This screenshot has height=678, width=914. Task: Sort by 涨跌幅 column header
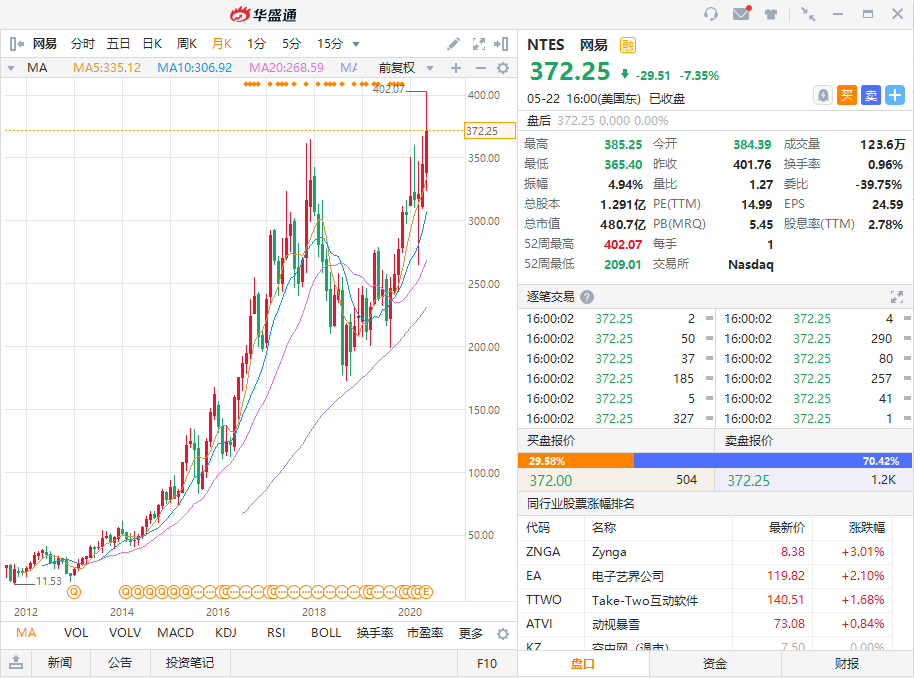(866, 528)
